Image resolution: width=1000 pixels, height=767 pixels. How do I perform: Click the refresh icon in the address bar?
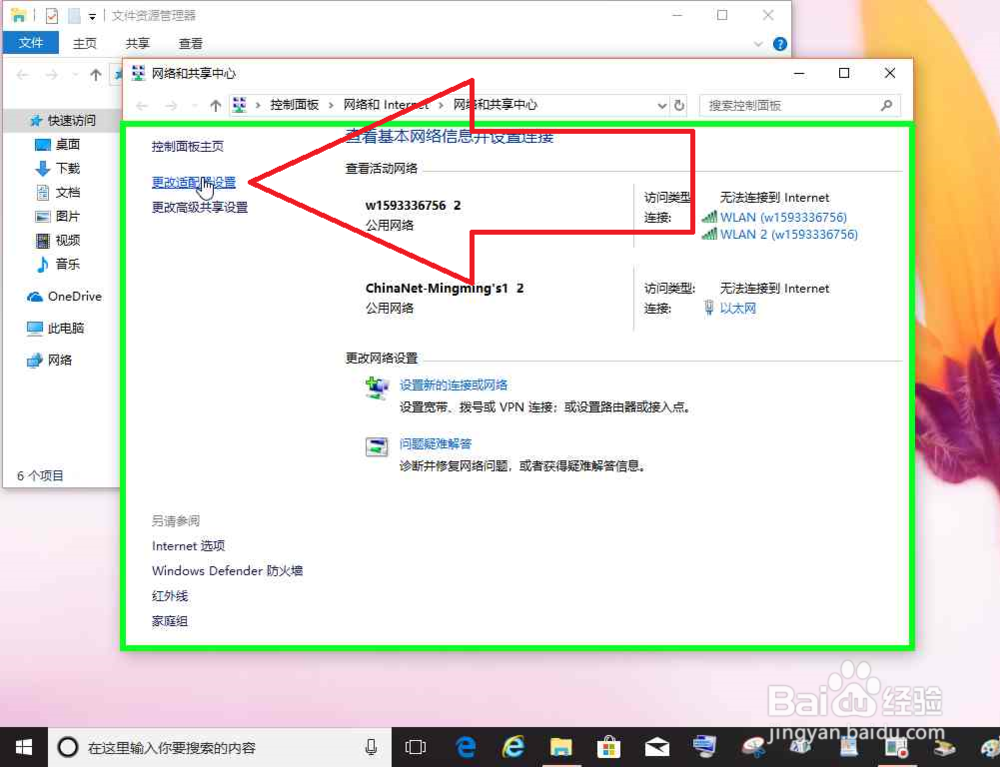click(680, 104)
